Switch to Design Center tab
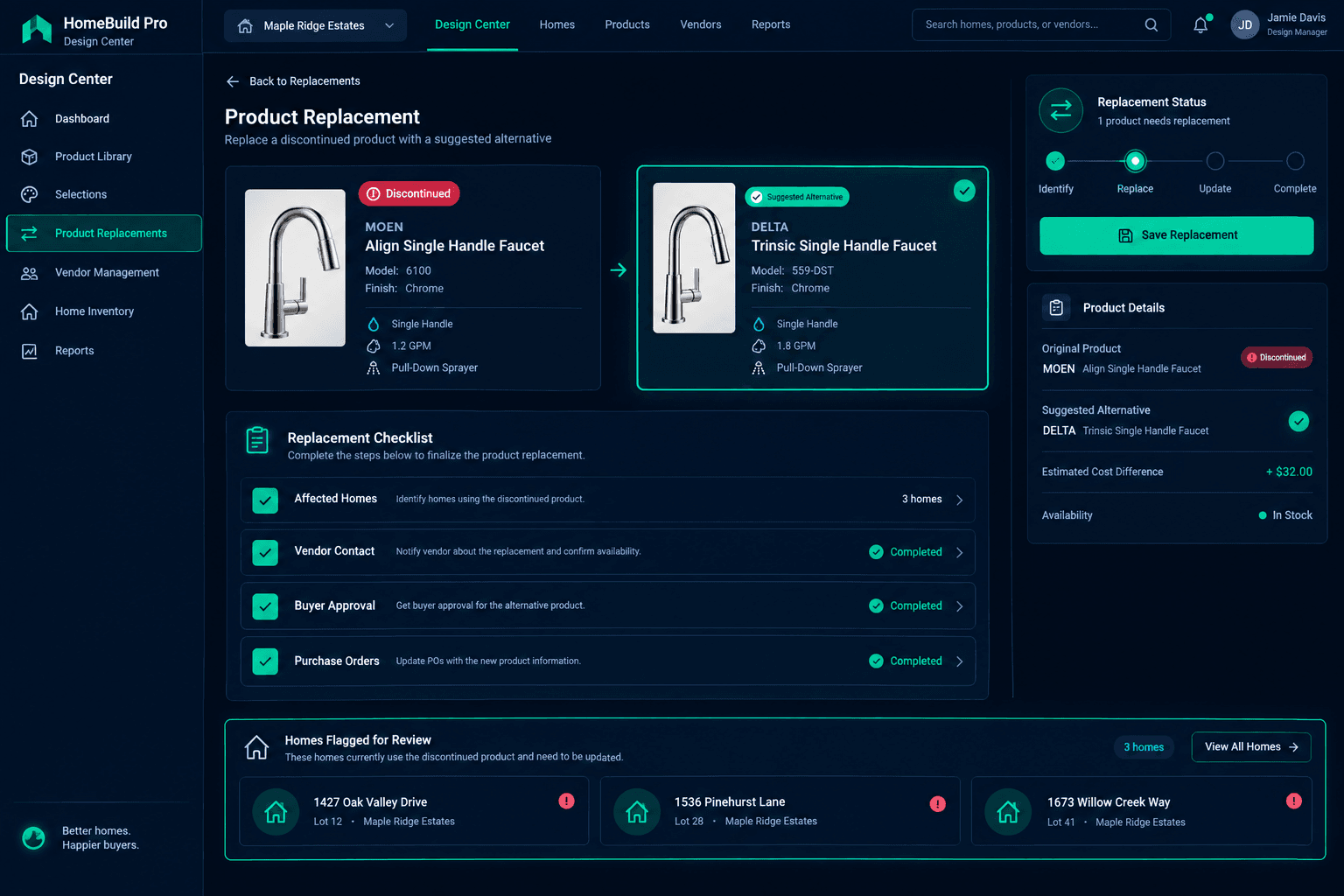This screenshot has width=1344, height=896. pos(472,24)
